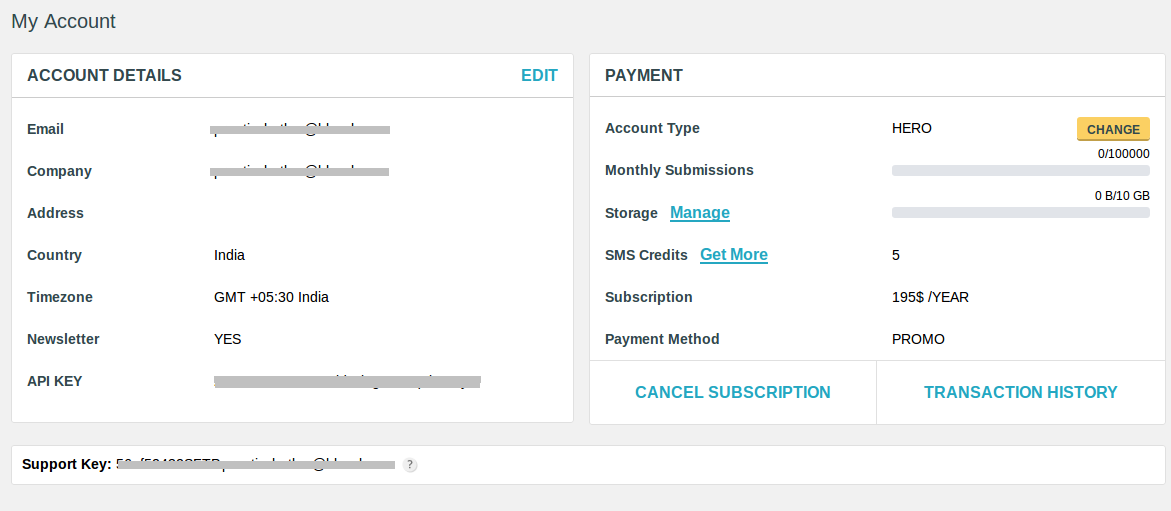This screenshot has width=1171, height=511.
Task: Click the GMT +05:30 India timezone value
Action: [271, 297]
